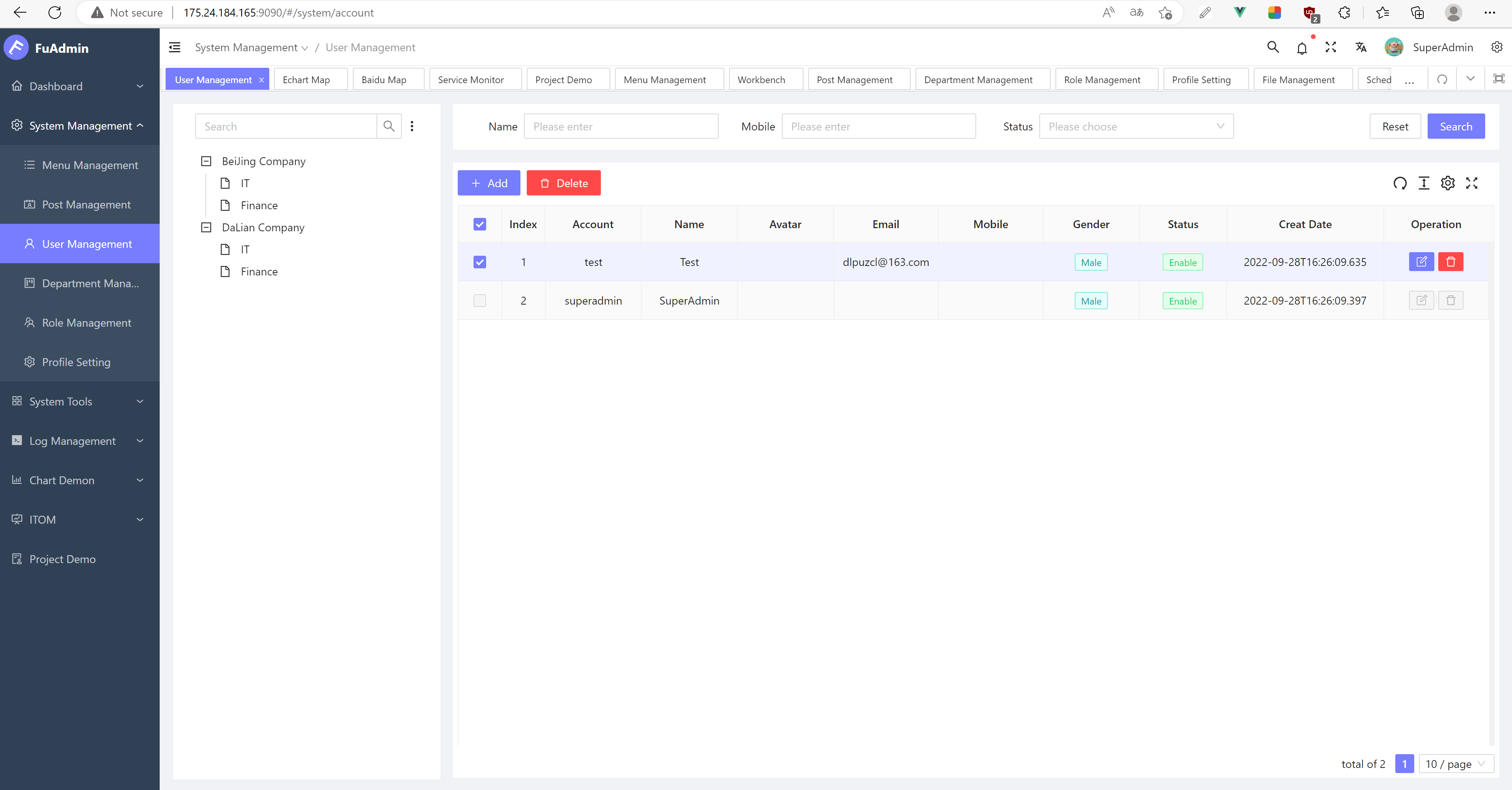Collapse sidebar with menu fold icon
Viewport: 1512px width, 790px height.
(175, 48)
